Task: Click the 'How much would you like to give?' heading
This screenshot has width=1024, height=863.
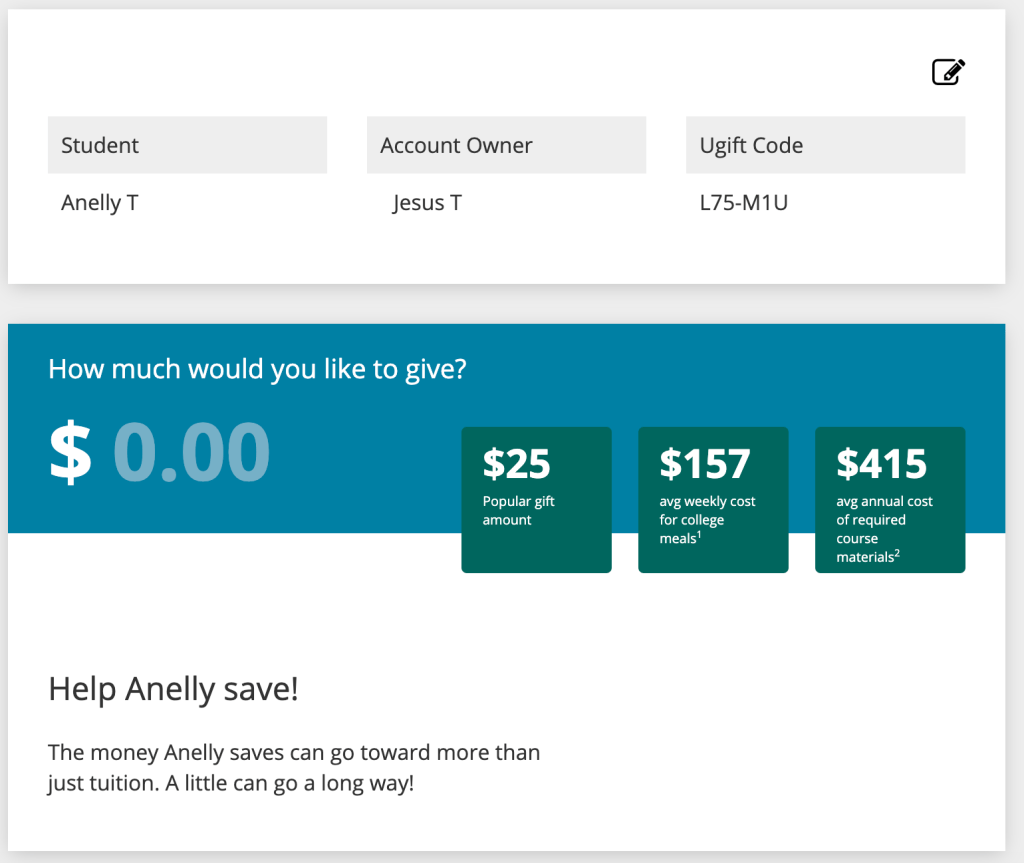Action: 256,369
